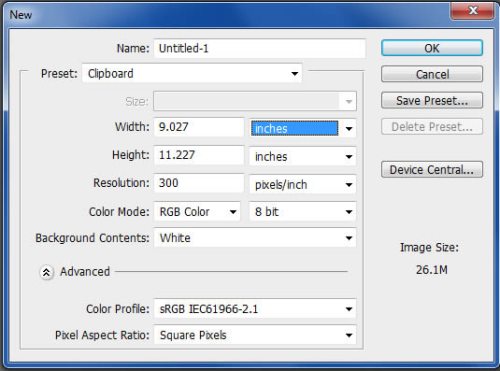Collapse the Advanced section chevron icon

click(46, 272)
